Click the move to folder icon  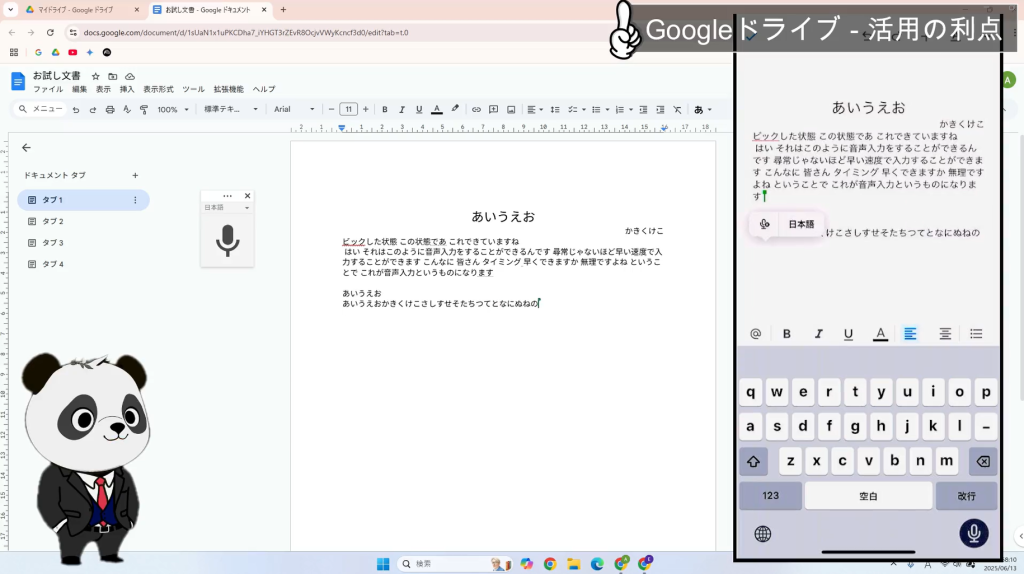pos(112,76)
